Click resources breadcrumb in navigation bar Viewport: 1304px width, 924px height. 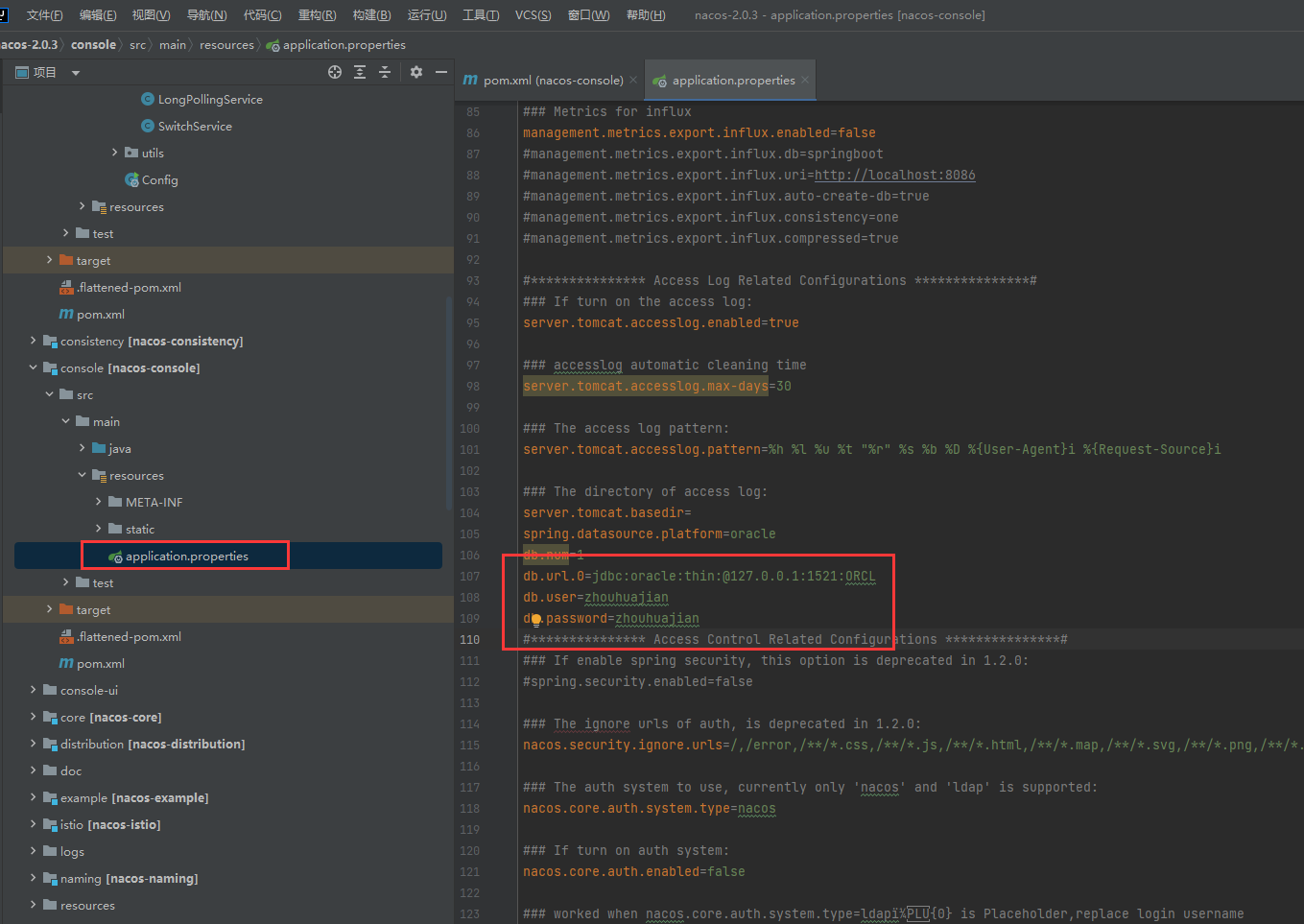226,45
